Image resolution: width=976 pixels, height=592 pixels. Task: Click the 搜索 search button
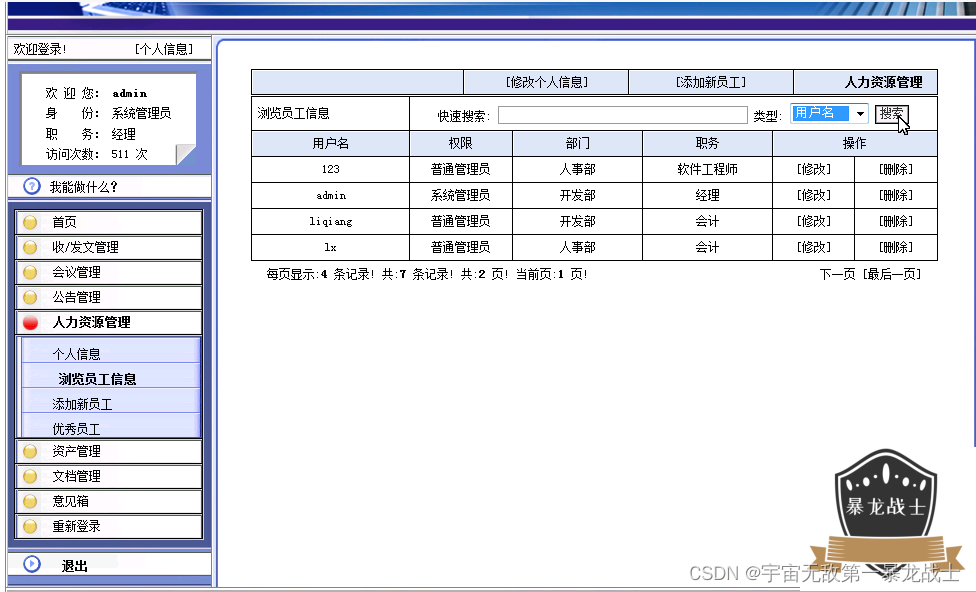click(x=893, y=113)
